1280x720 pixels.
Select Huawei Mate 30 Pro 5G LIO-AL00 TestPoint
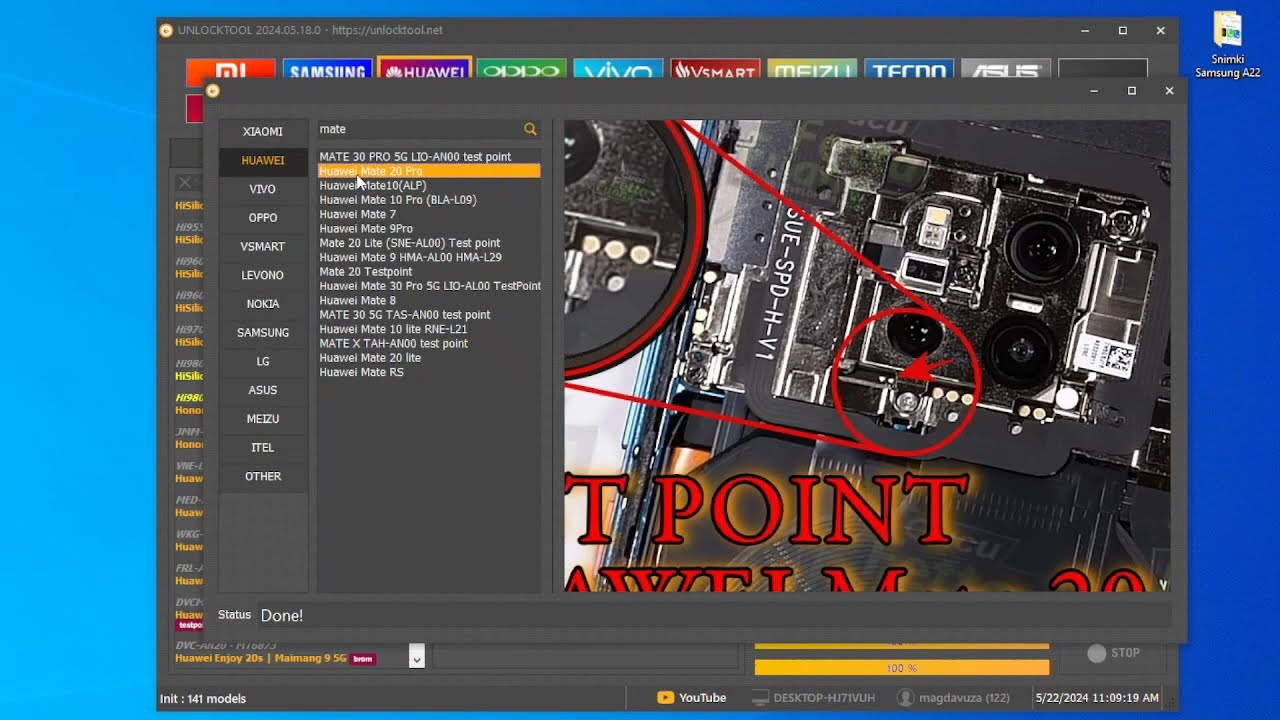[x=429, y=286]
